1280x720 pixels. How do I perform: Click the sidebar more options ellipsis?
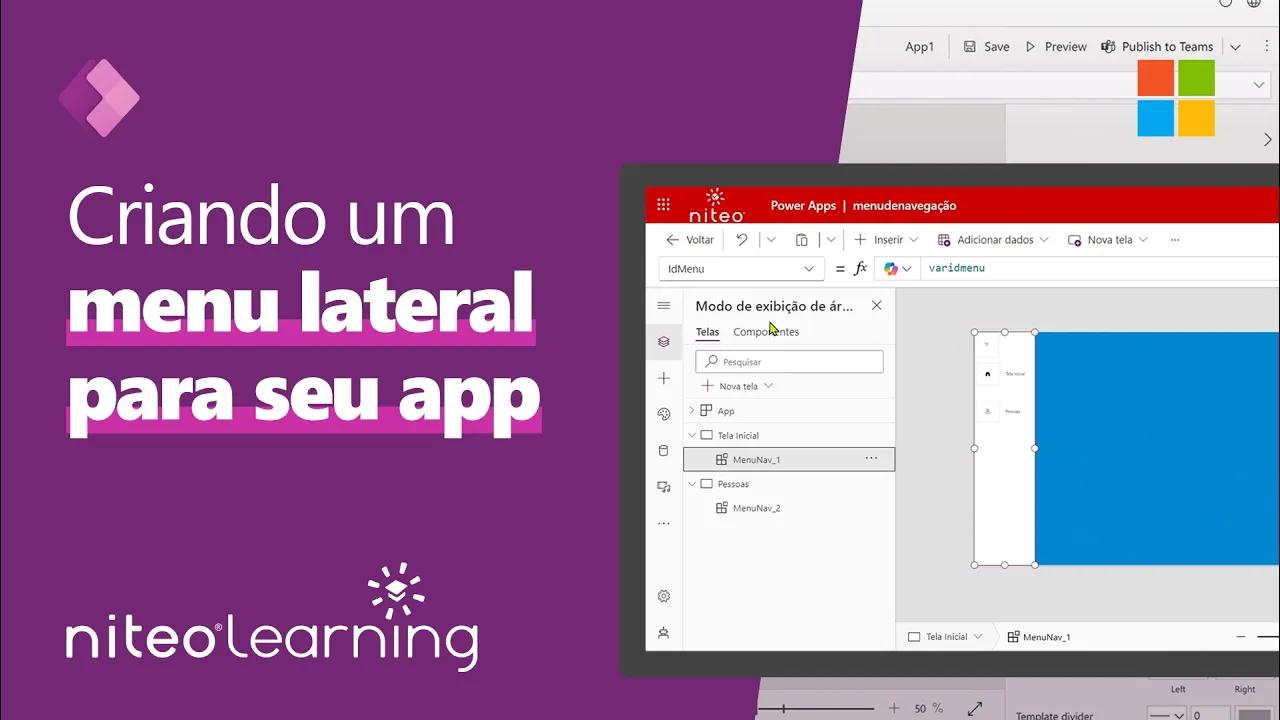[x=664, y=523]
